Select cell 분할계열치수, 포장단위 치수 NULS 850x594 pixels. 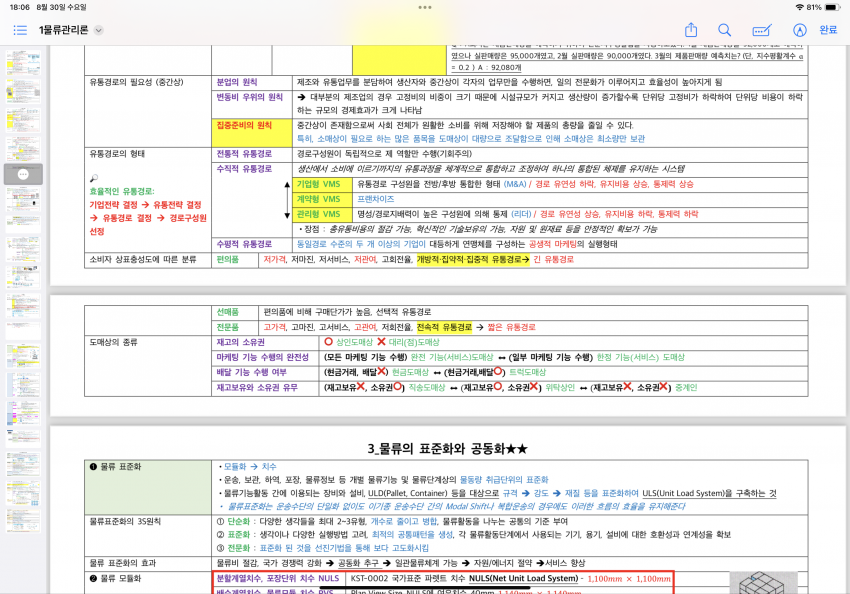pos(278,578)
